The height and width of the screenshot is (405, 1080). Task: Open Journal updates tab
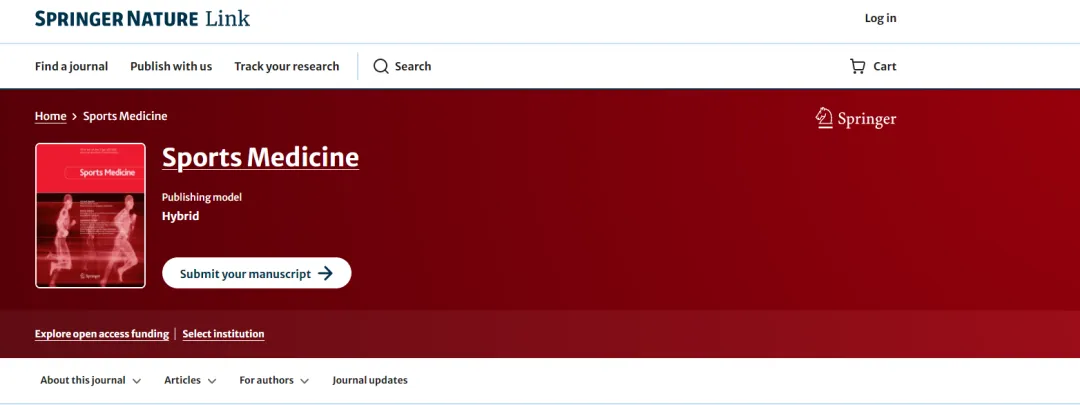(370, 380)
